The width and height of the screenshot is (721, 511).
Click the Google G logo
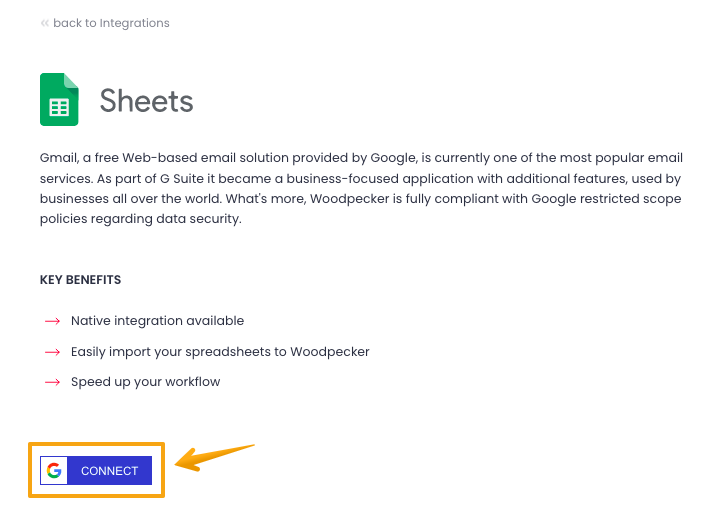(54, 471)
